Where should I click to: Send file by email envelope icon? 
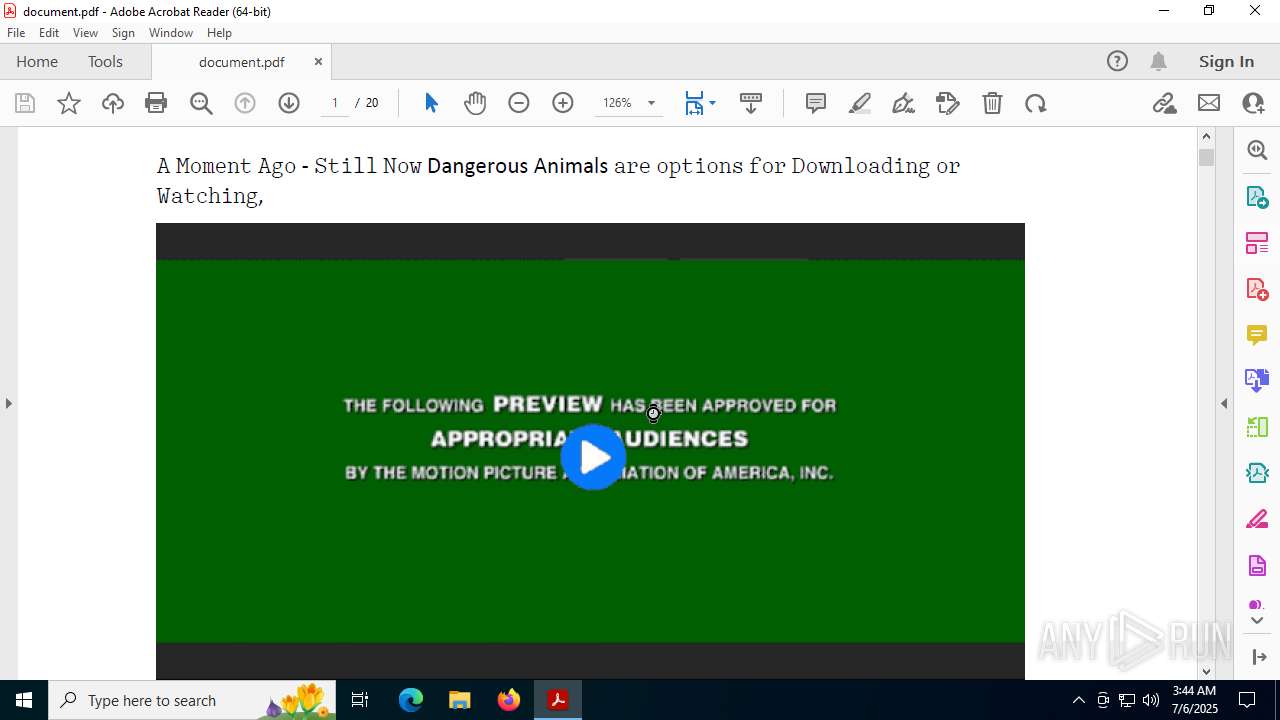[x=1209, y=103]
